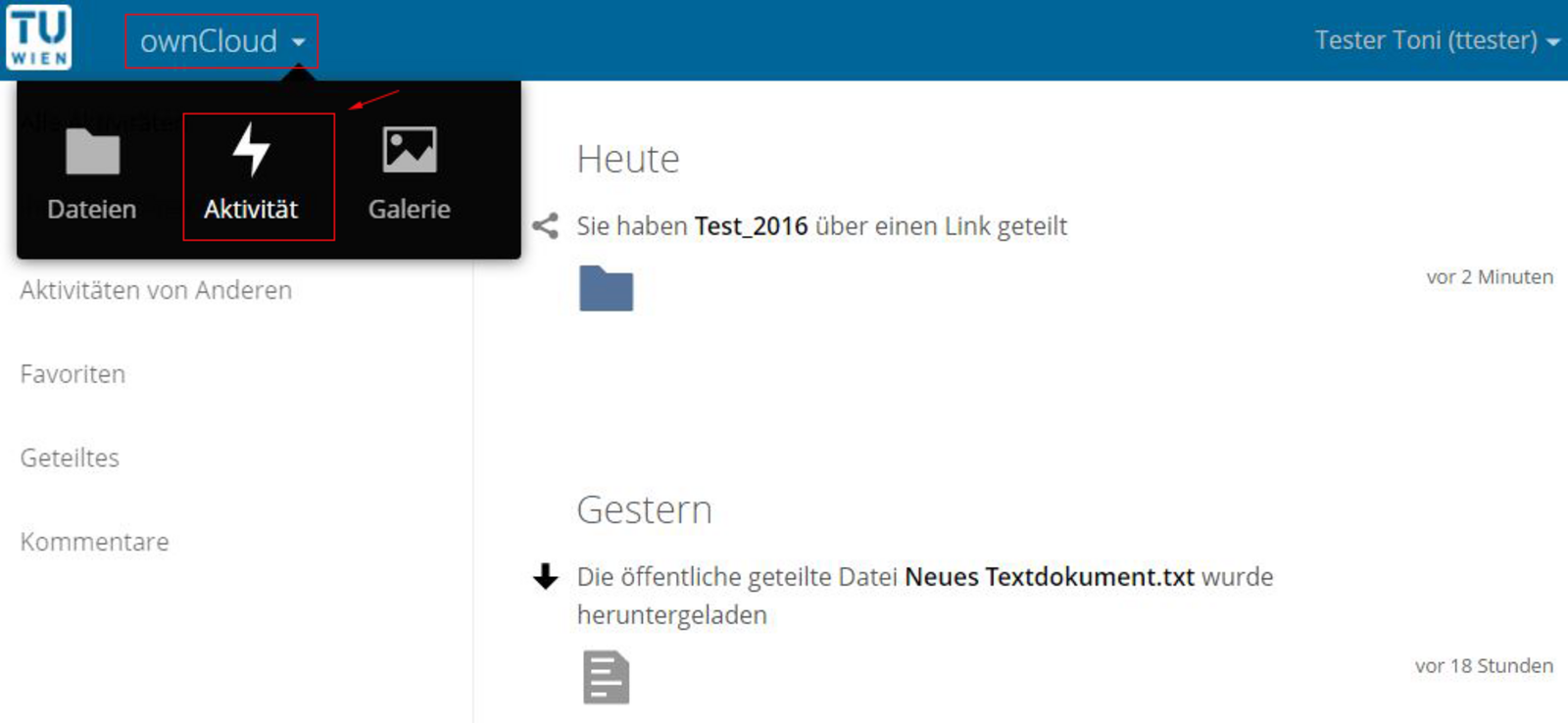Filter activity by Geteiltes

(x=70, y=458)
